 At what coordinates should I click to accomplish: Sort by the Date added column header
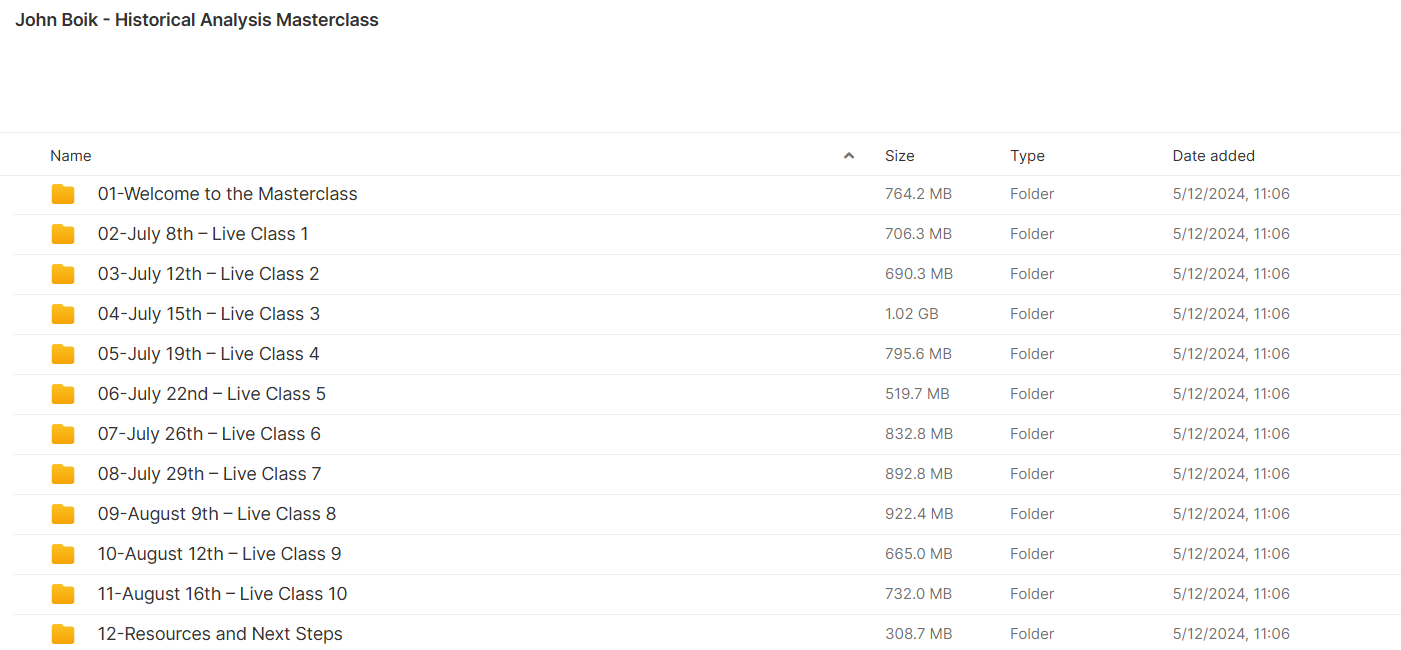1214,156
